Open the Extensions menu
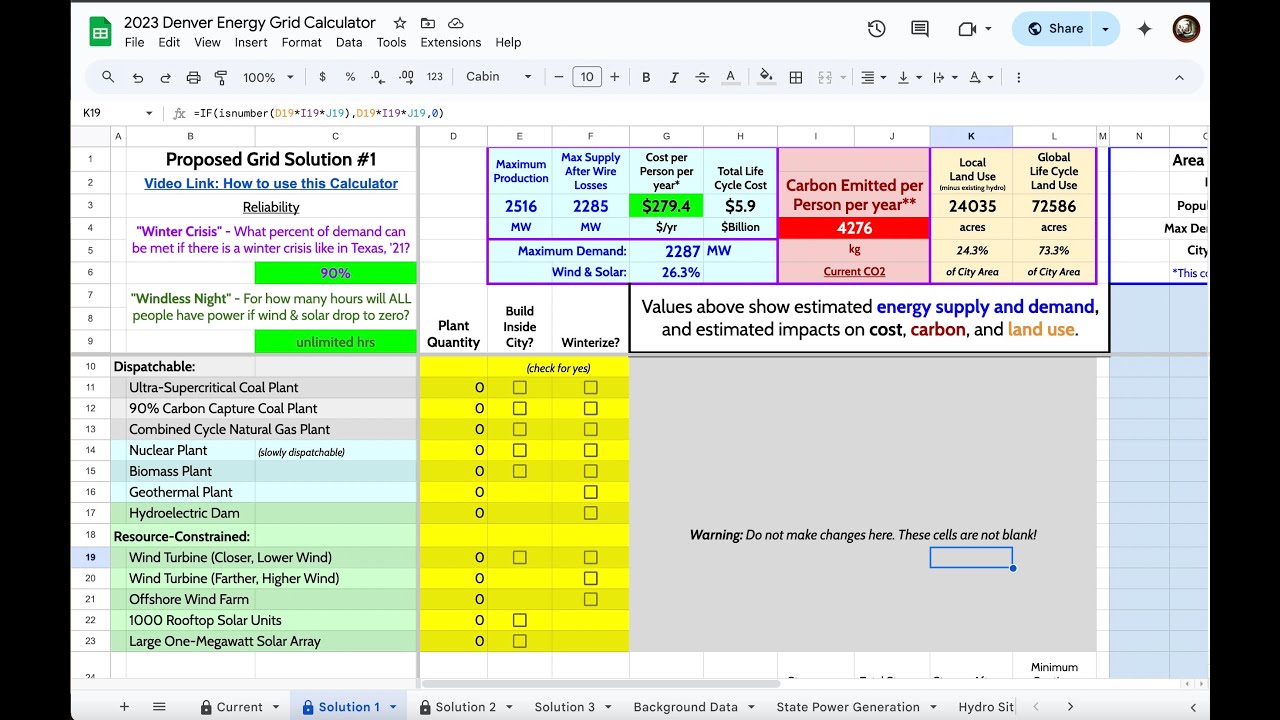Image resolution: width=1280 pixels, height=720 pixels. (x=451, y=42)
